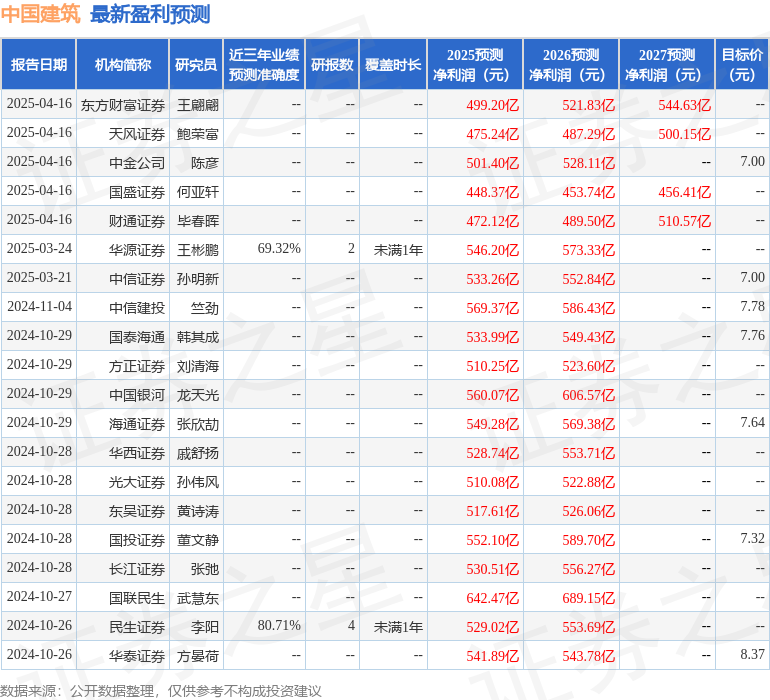Click analyst name 鲍荣富

[x=198, y=133]
